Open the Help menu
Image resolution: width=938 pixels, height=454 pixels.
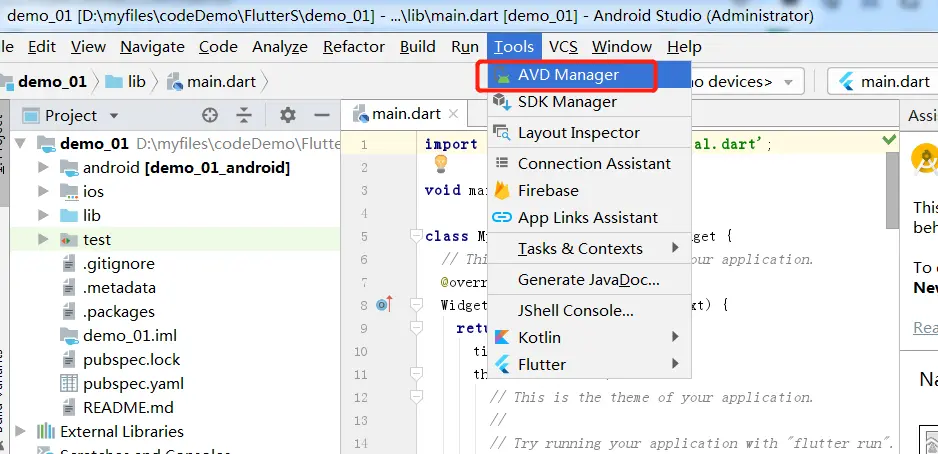coord(684,47)
